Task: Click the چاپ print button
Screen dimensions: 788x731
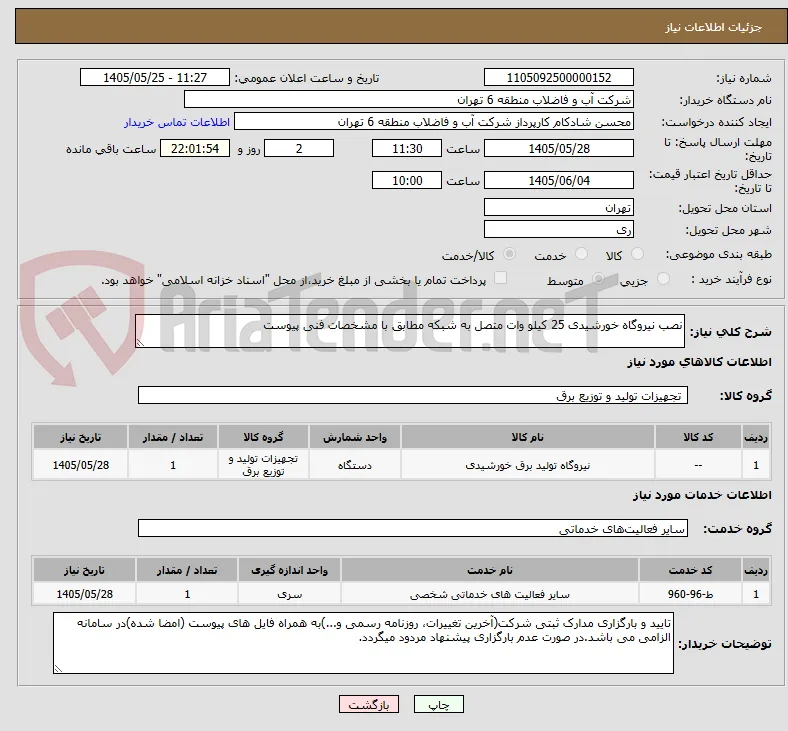Action: 439,704
